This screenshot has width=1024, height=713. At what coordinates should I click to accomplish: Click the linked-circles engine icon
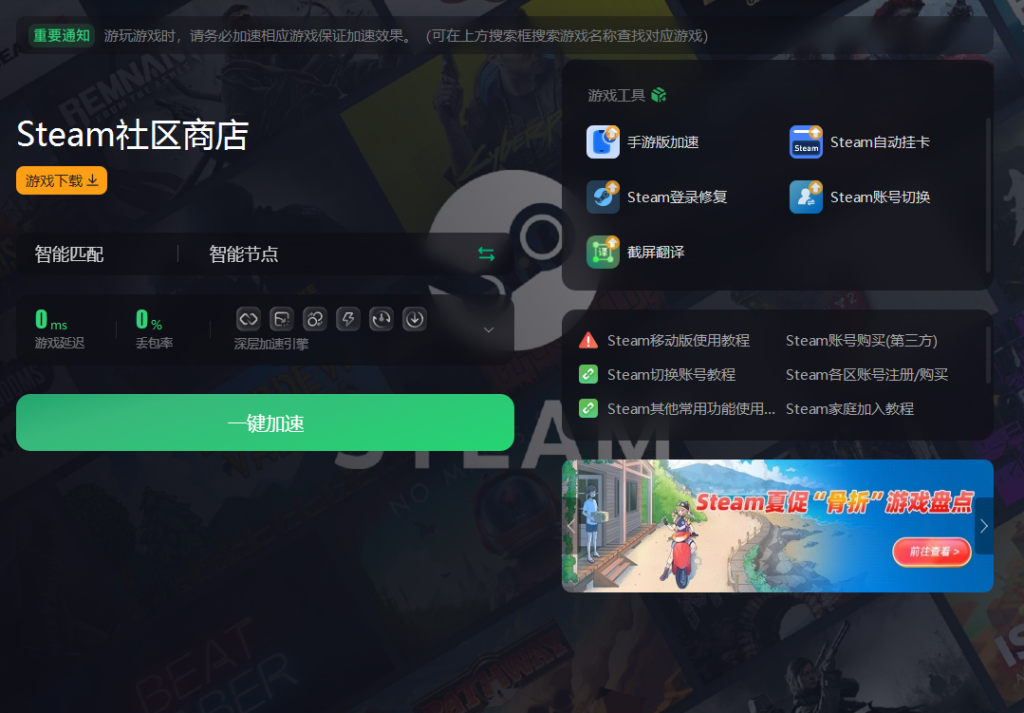tap(315, 319)
